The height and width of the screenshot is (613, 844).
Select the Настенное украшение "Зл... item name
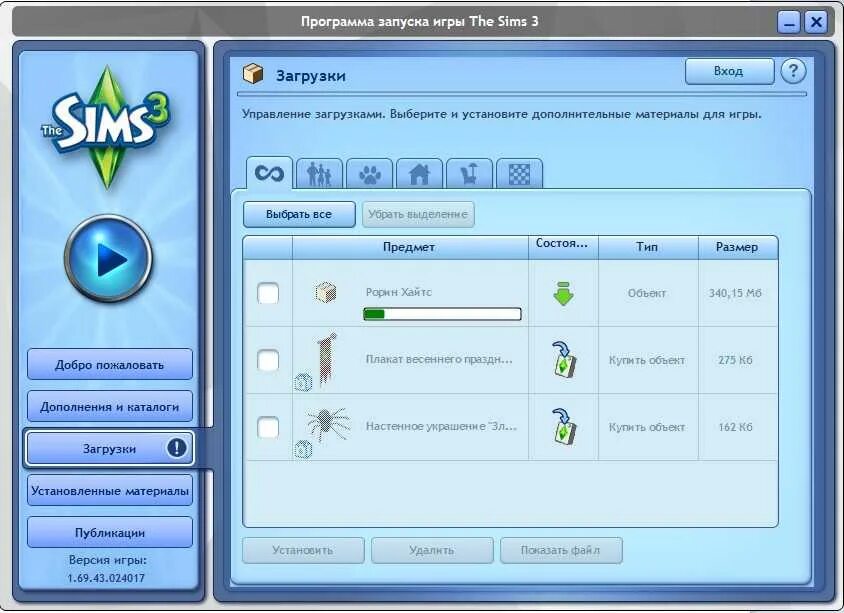441,426
